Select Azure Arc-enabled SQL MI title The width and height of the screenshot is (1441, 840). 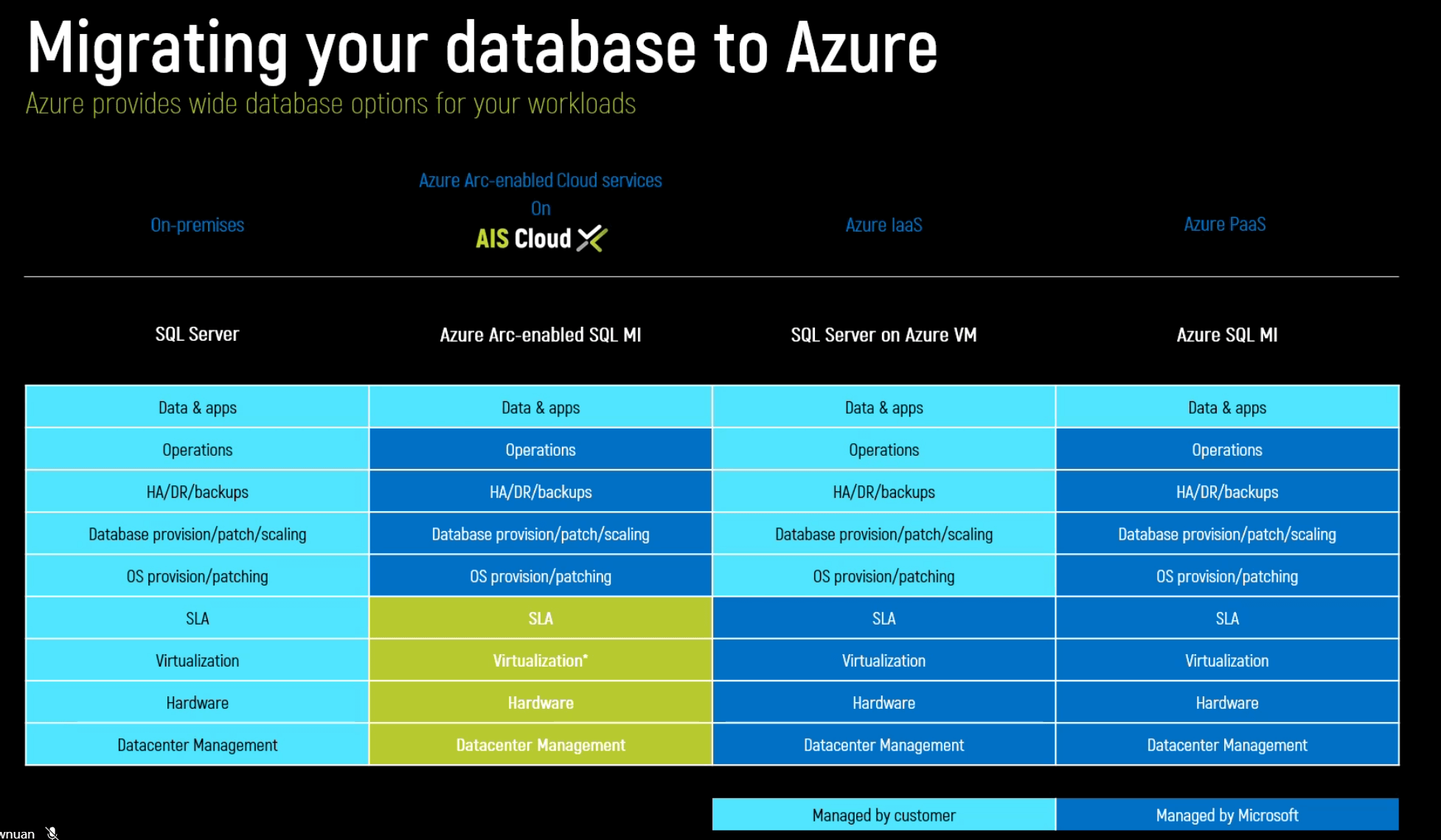[541, 335]
